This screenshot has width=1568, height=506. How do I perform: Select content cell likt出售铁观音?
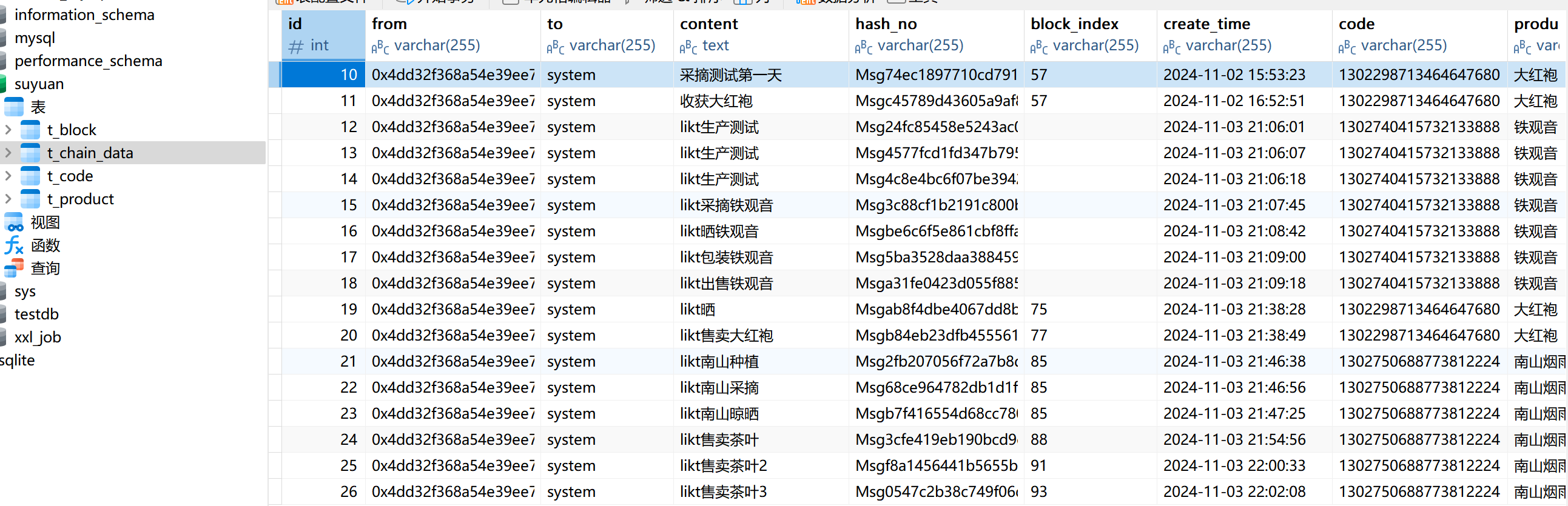[761, 284]
